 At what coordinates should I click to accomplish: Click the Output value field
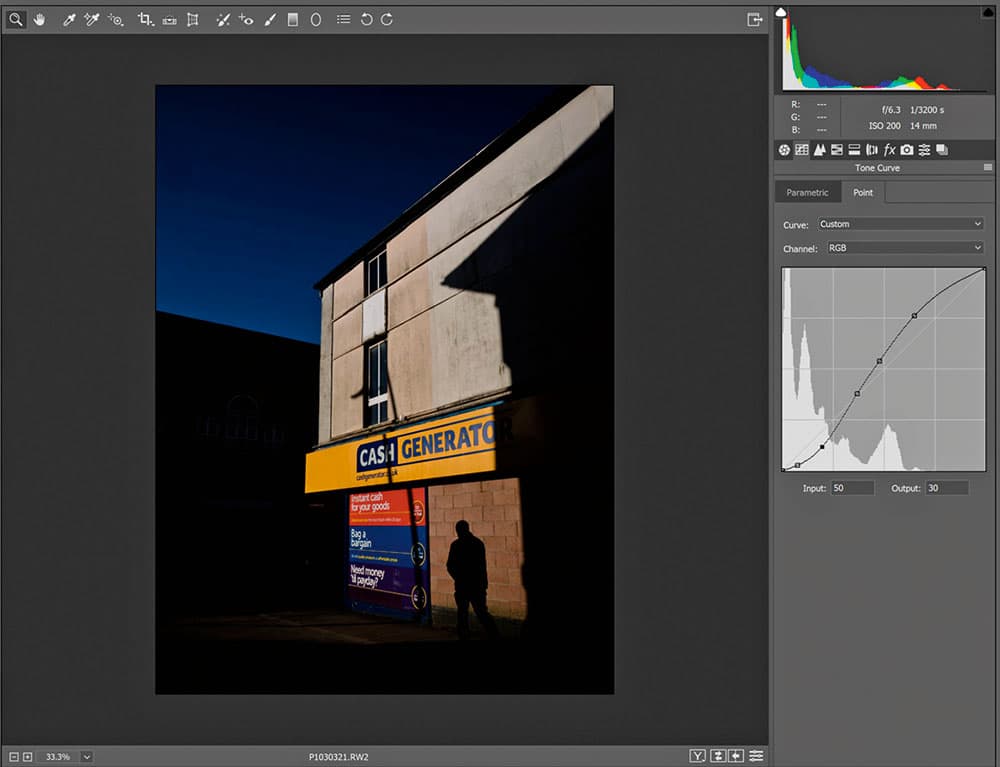(x=947, y=488)
